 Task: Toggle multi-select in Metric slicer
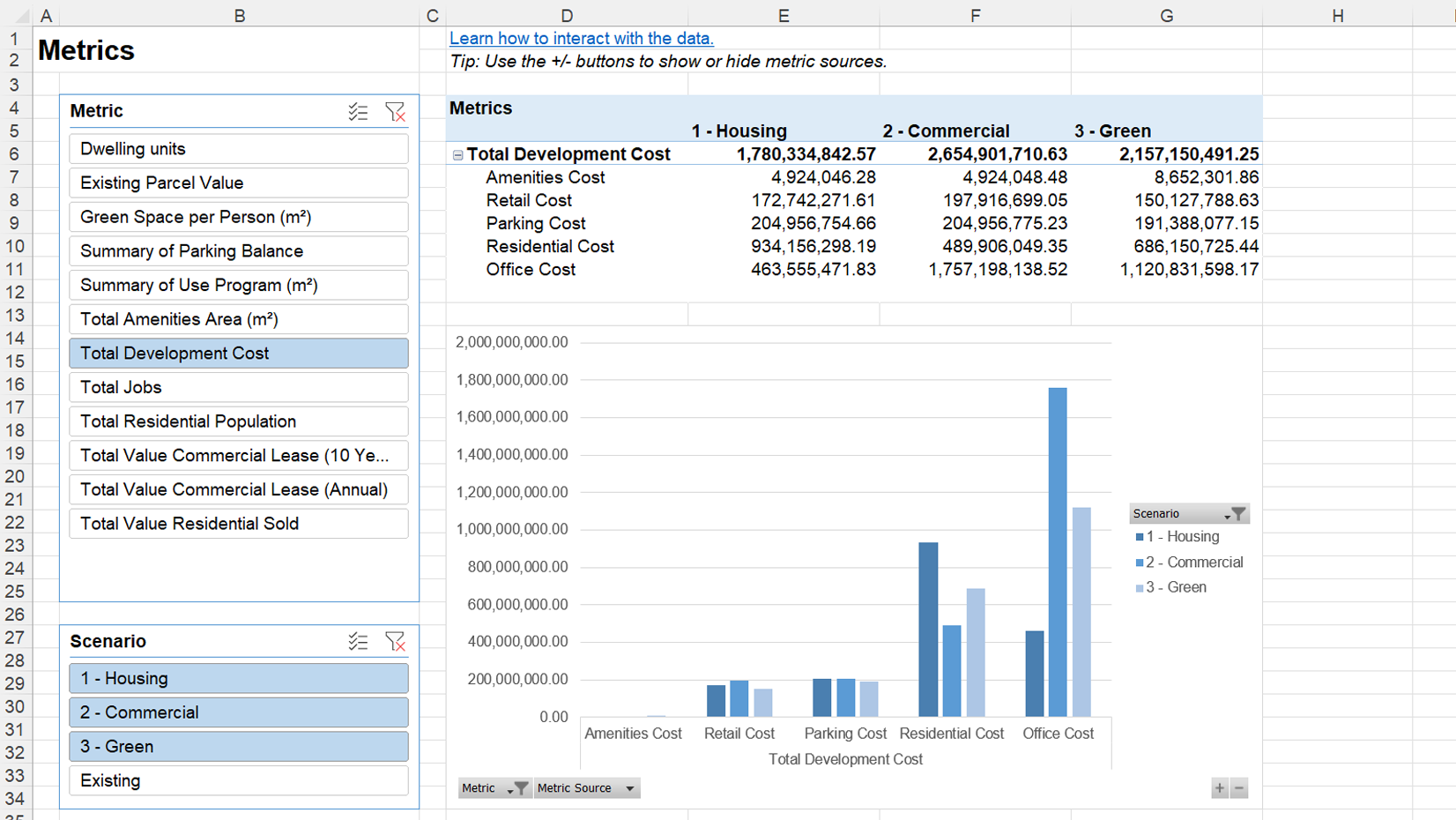pos(358,112)
